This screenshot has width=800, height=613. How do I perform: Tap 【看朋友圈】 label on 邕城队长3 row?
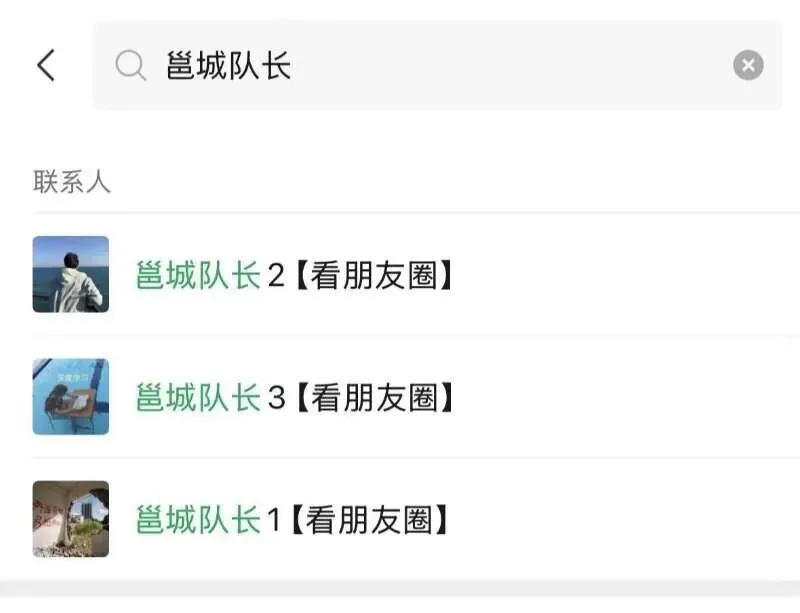pyautogui.click(x=374, y=398)
